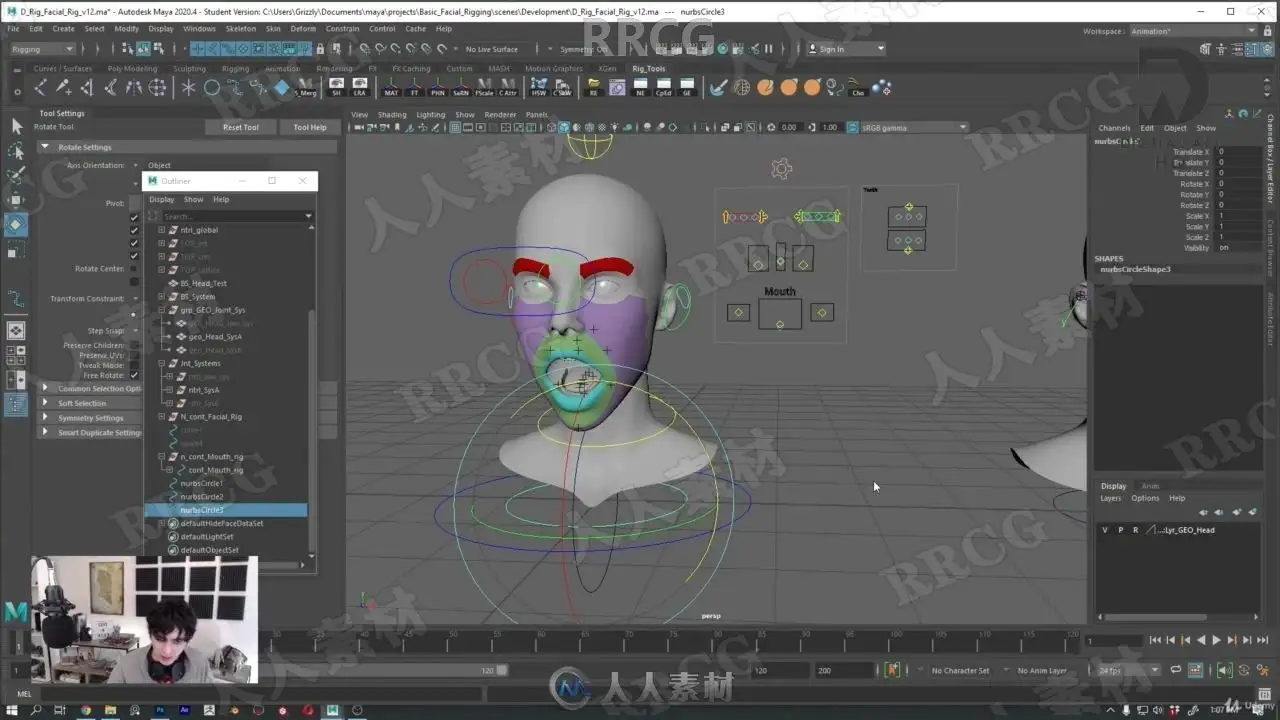The height and width of the screenshot is (720, 1280).
Task: Click the locator cross shelf icon
Action: 188,88
